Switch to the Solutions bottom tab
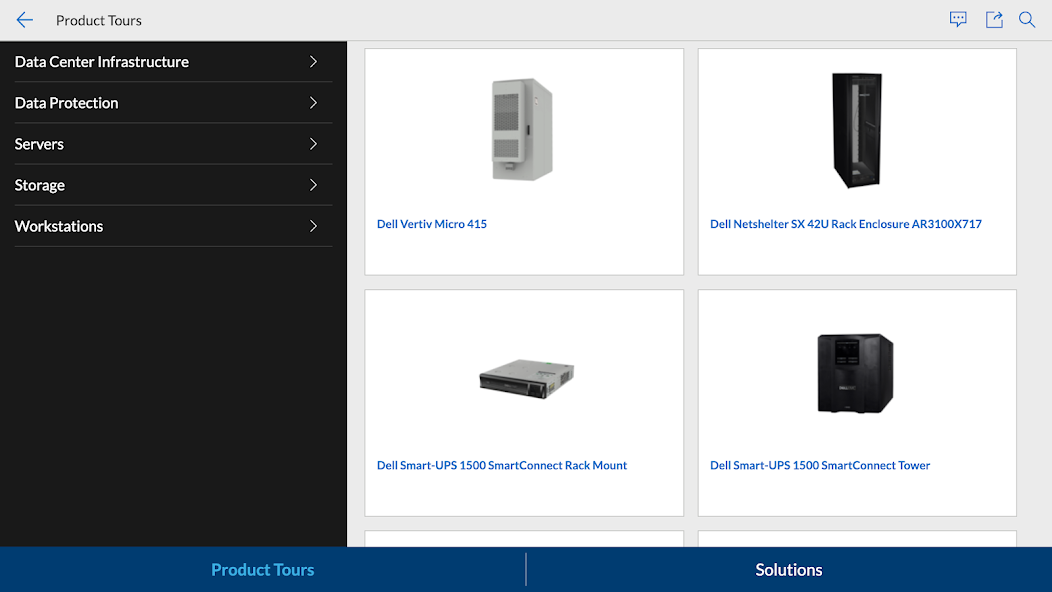This screenshot has height=592, width=1052. point(789,569)
